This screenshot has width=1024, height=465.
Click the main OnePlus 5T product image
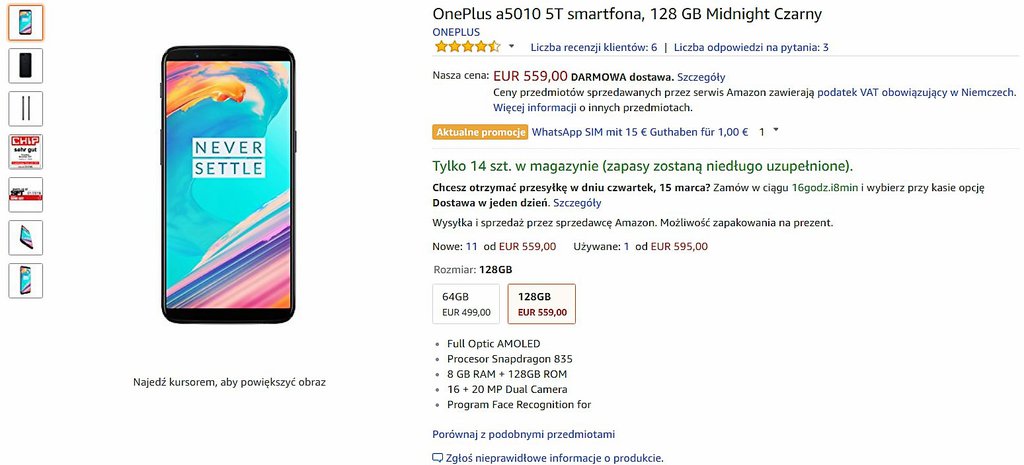[x=229, y=185]
